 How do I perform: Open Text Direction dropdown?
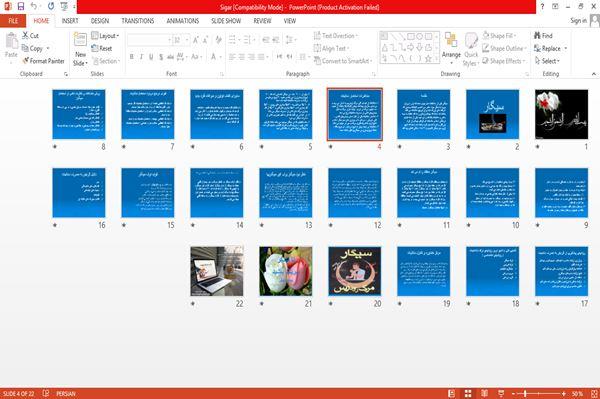336,36
